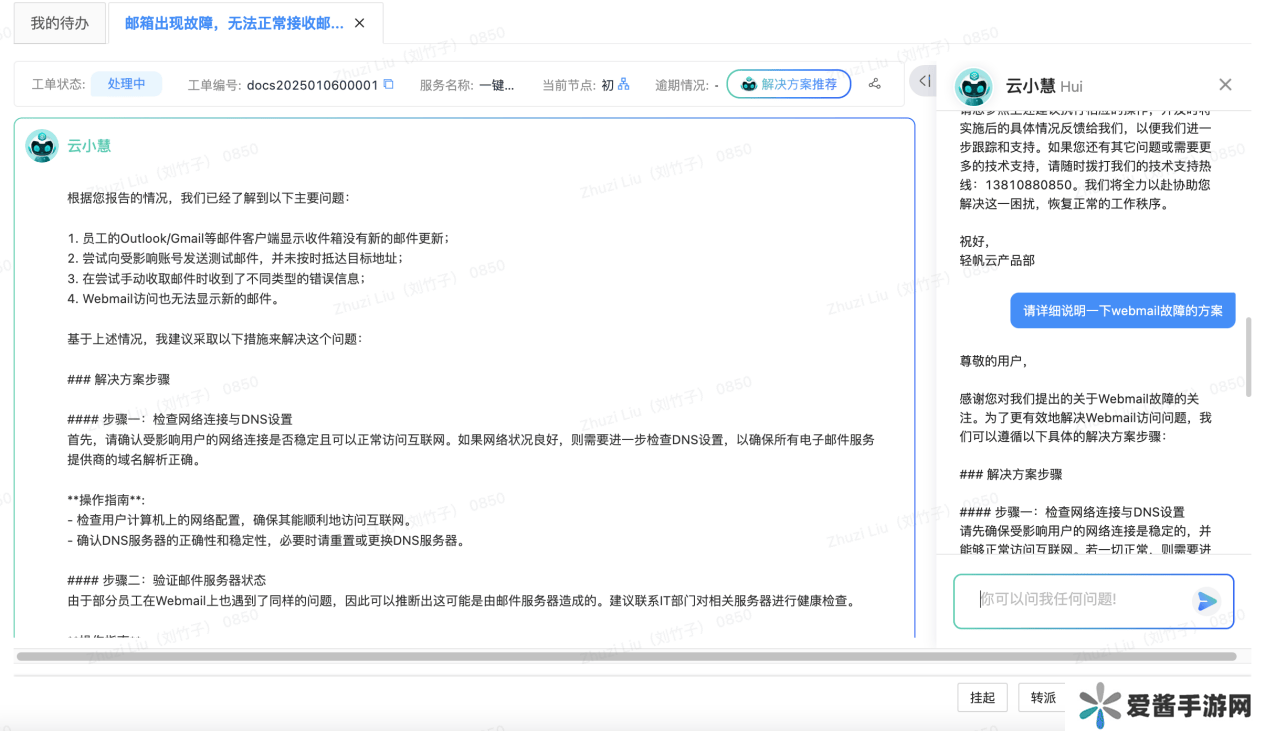Viewport: 1265px width, 731px height.
Task: Send the chat message with arrow icon
Action: tap(1207, 601)
